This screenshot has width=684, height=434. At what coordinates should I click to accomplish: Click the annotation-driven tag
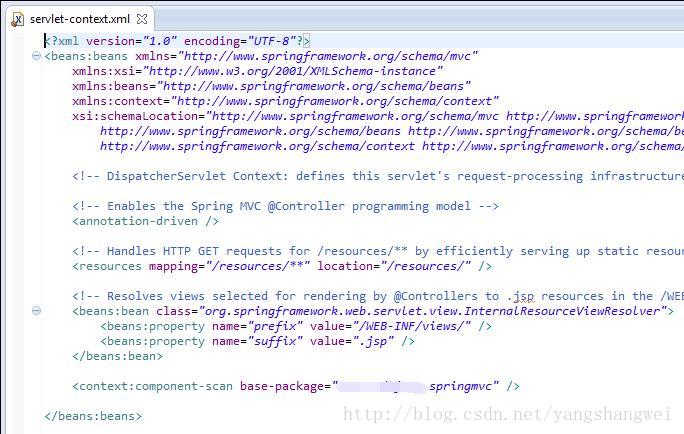click(x=145, y=221)
